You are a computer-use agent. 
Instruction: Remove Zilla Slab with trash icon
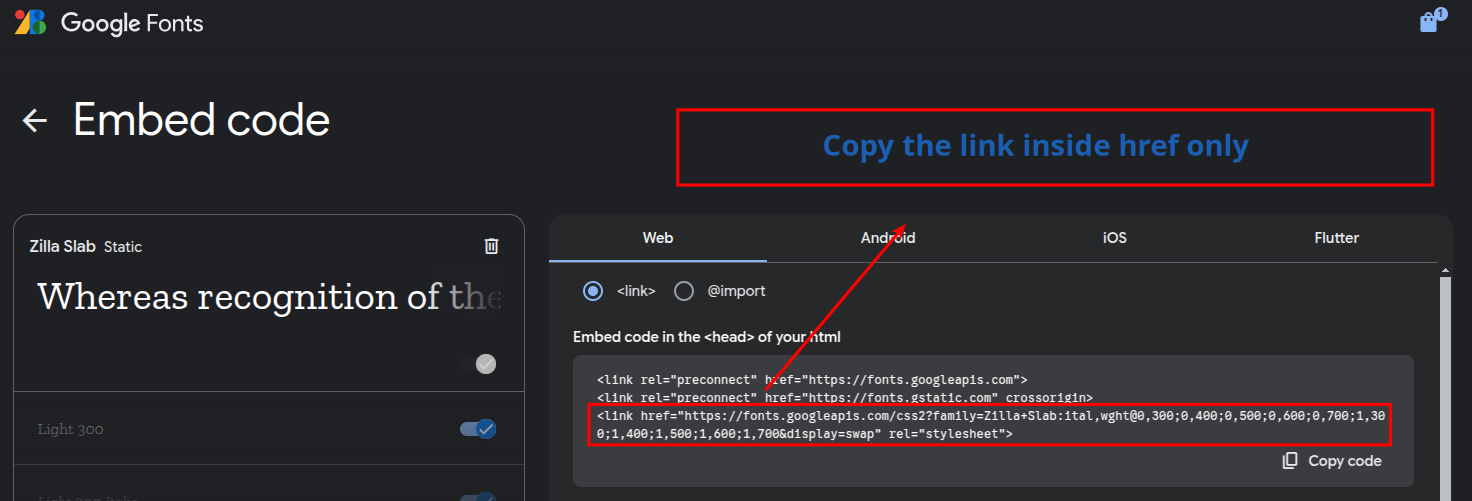tap(491, 246)
